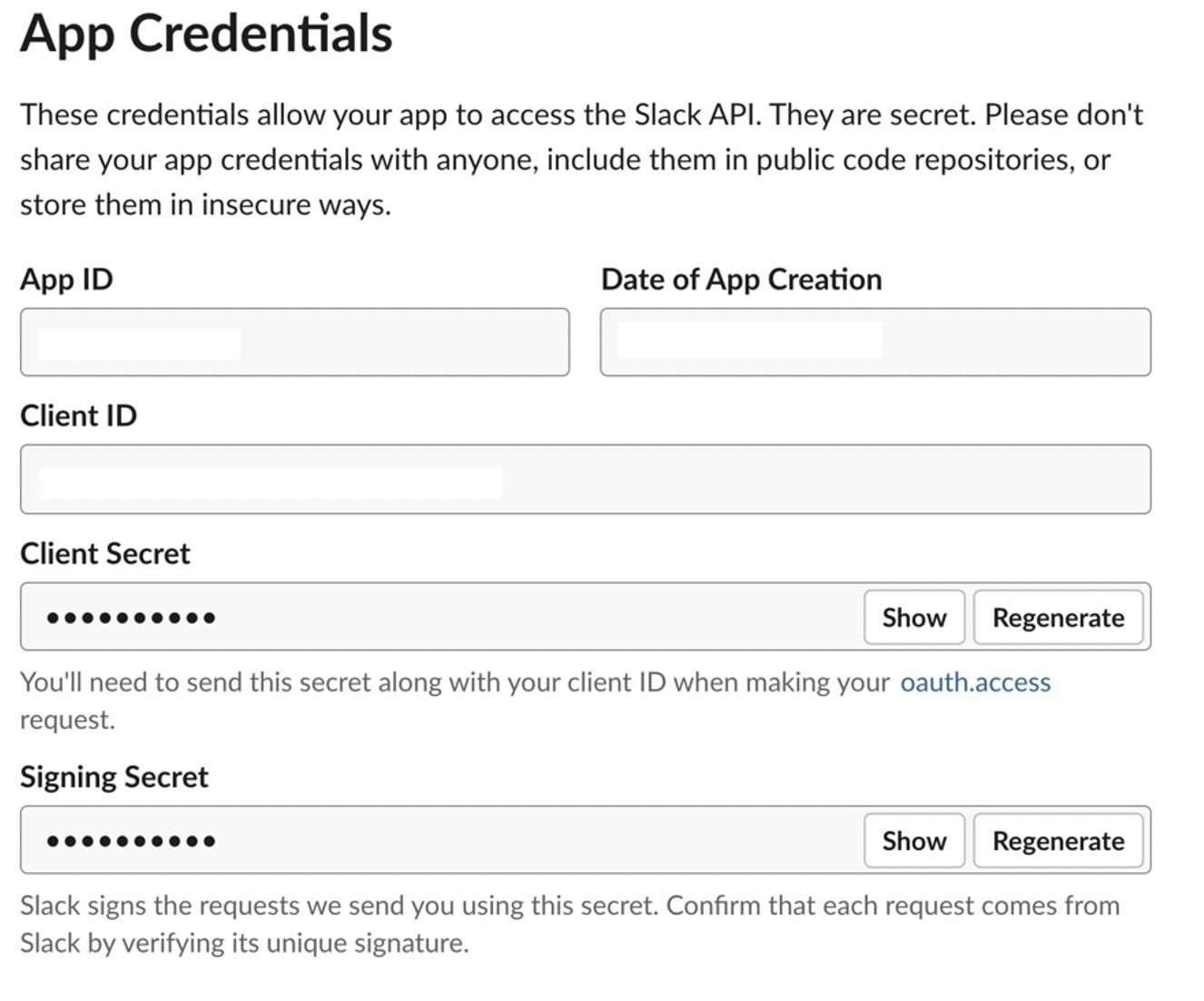Viewport: 1204px width, 1001px height.
Task: Click the masked Signing Secret dots
Action: click(131, 841)
